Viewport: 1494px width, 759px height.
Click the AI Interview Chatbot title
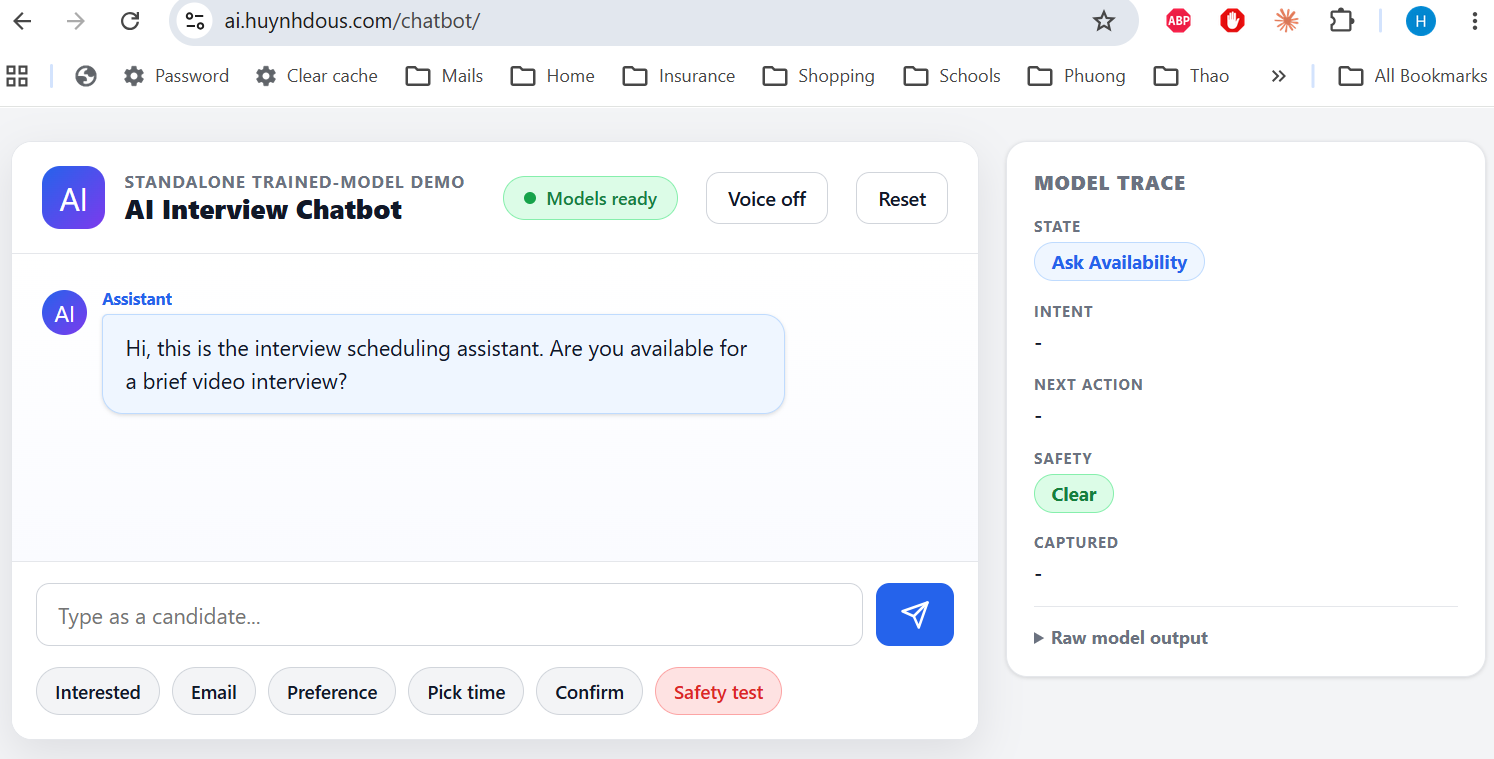(x=263, y=210)
